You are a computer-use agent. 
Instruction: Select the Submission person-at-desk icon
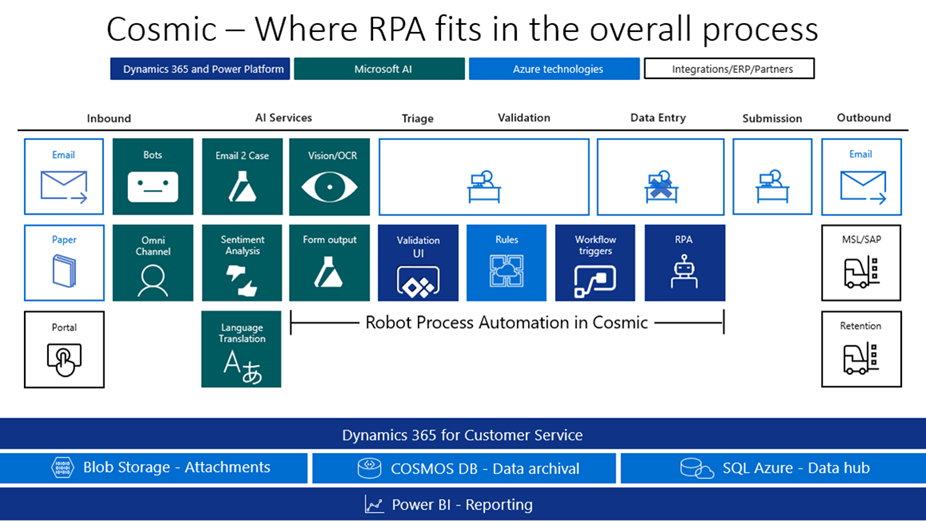[772, 187]
